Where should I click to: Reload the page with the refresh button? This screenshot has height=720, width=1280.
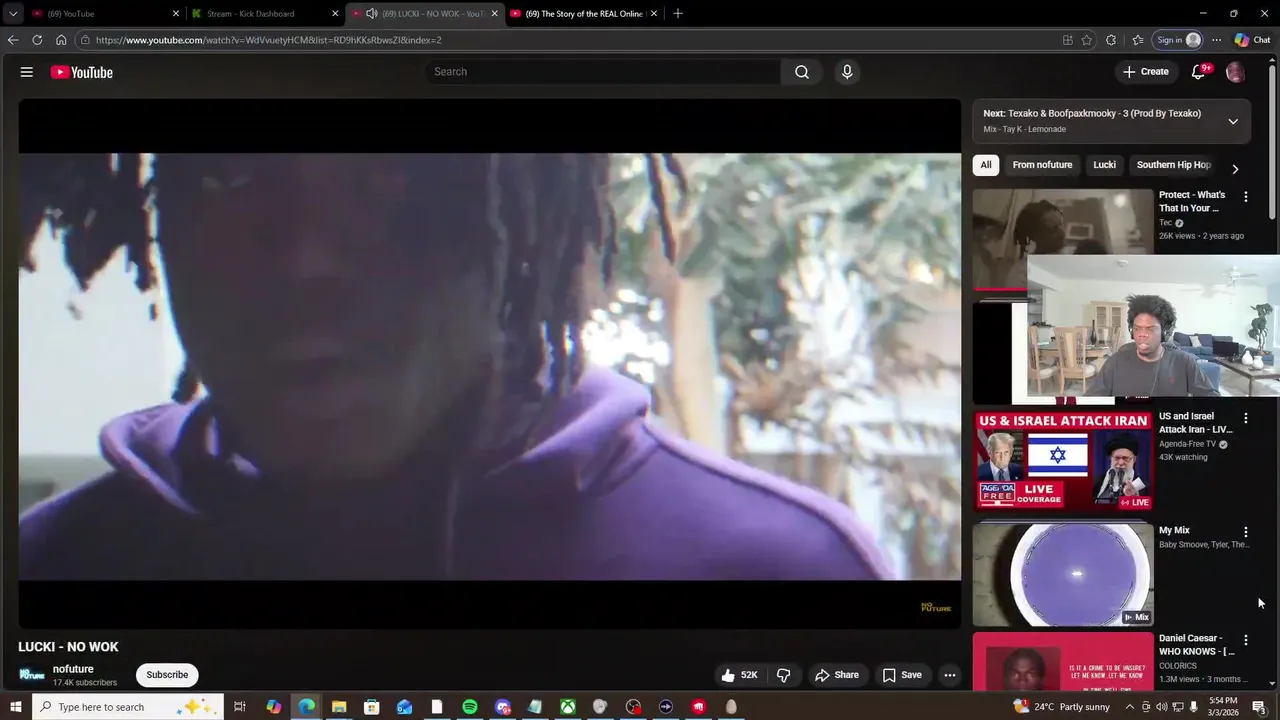point(37,40)
